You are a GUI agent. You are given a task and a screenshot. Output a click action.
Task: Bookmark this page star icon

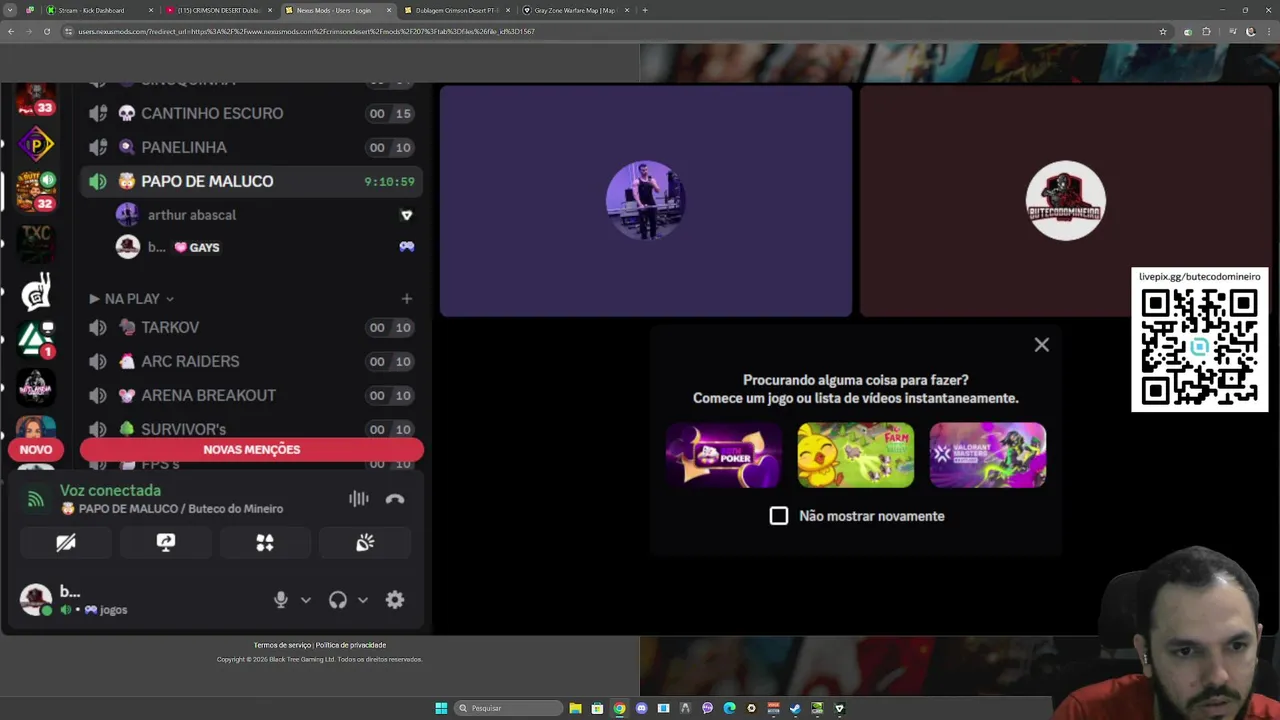pyautogui.click(x=1162, y=31)
